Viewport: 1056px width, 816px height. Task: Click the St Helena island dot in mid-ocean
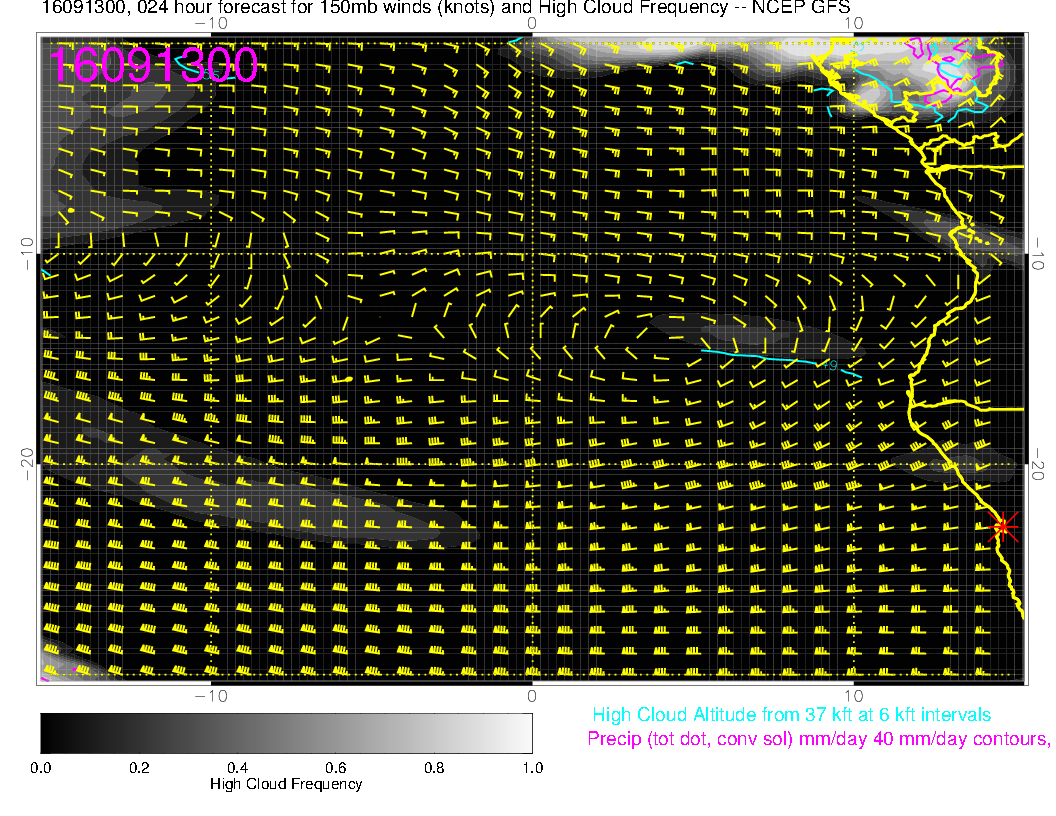[348, 380]
